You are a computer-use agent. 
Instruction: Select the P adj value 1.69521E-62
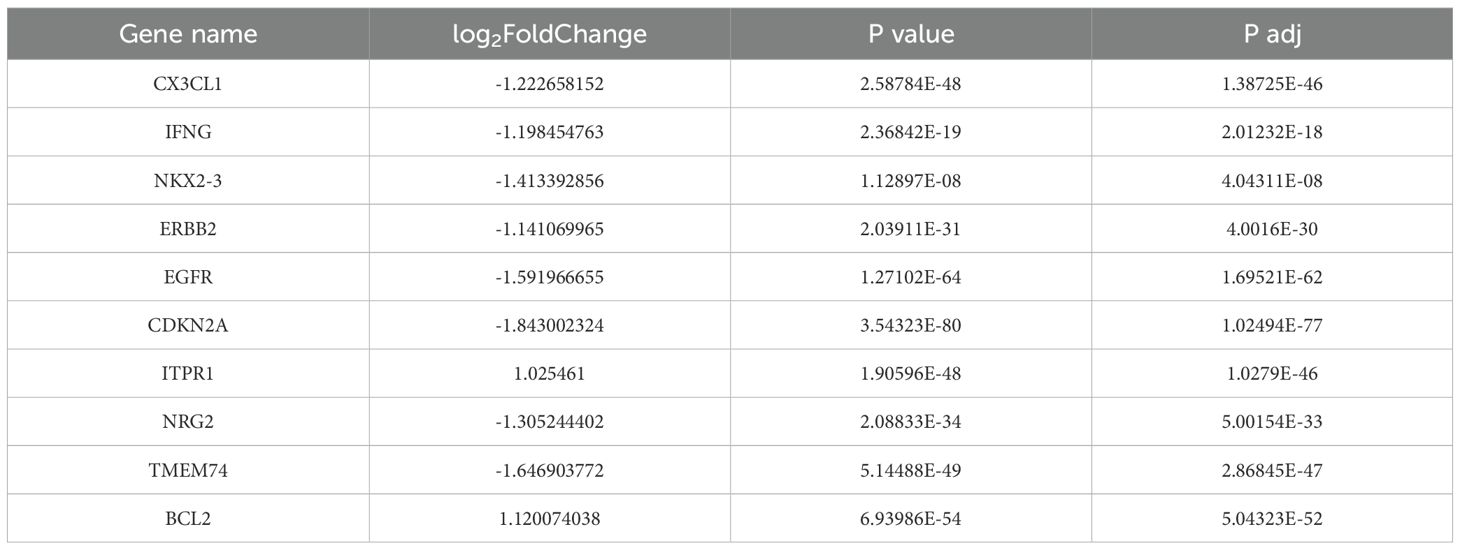pos(1271,277)
